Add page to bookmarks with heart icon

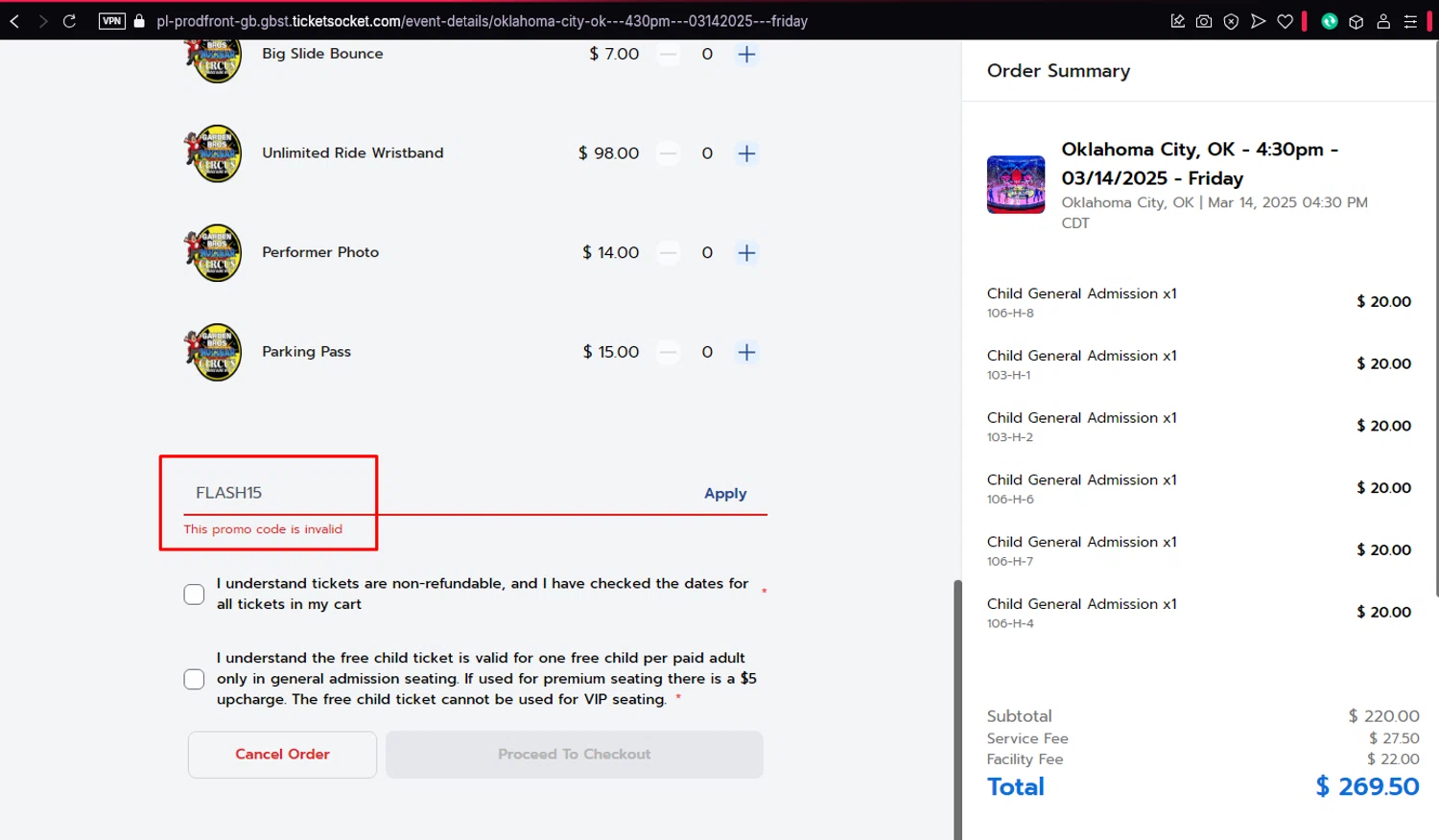pos(1285,21)
